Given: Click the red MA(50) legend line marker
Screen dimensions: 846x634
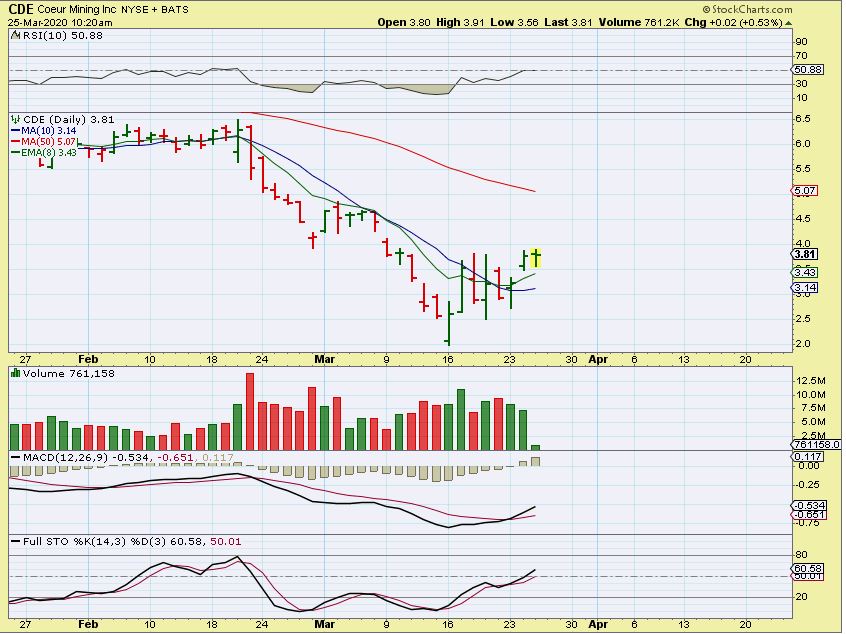Looking at the screenshot, I should (16, 141).
